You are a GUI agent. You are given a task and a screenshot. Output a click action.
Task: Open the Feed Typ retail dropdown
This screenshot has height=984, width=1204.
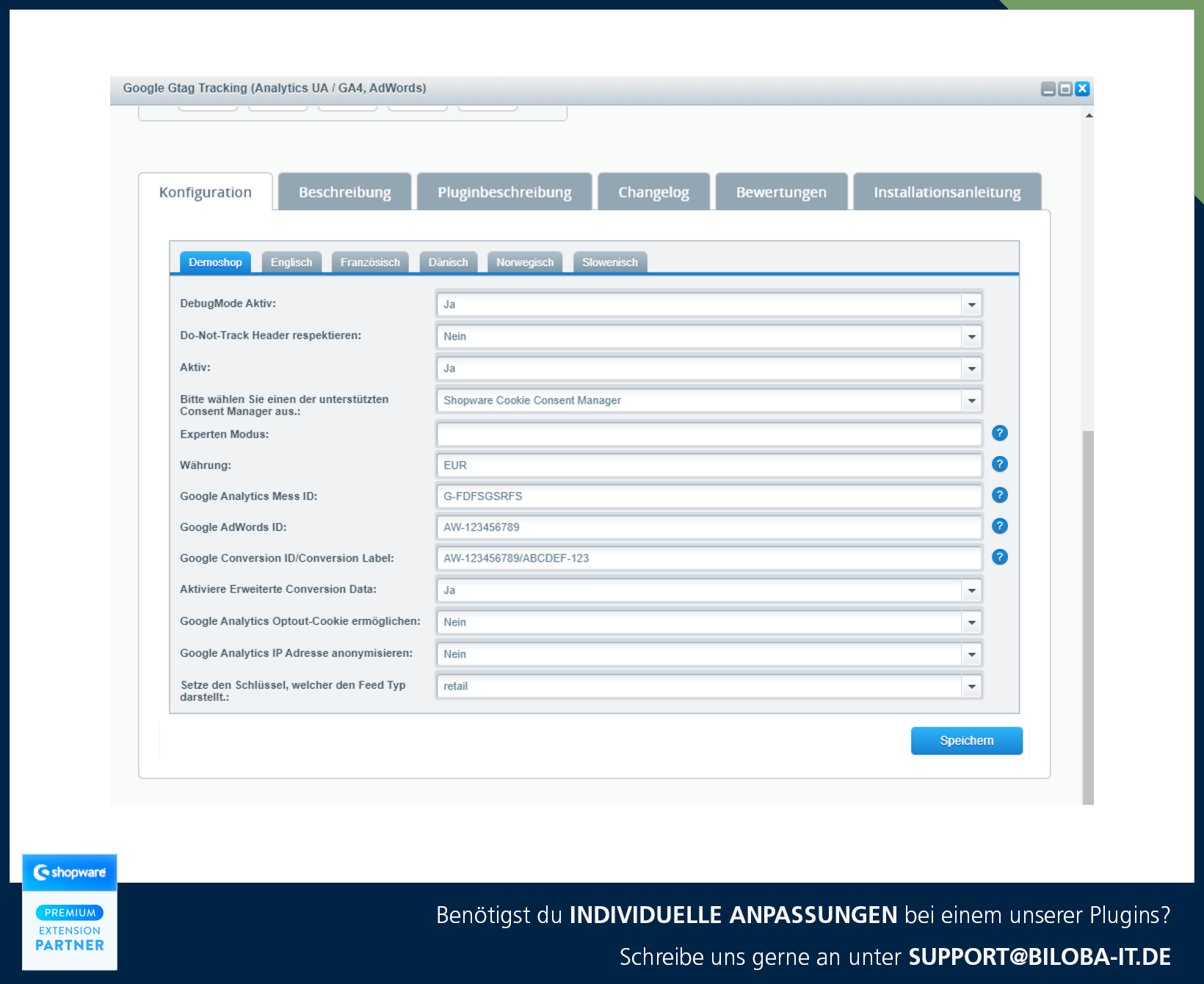(971, 686)
